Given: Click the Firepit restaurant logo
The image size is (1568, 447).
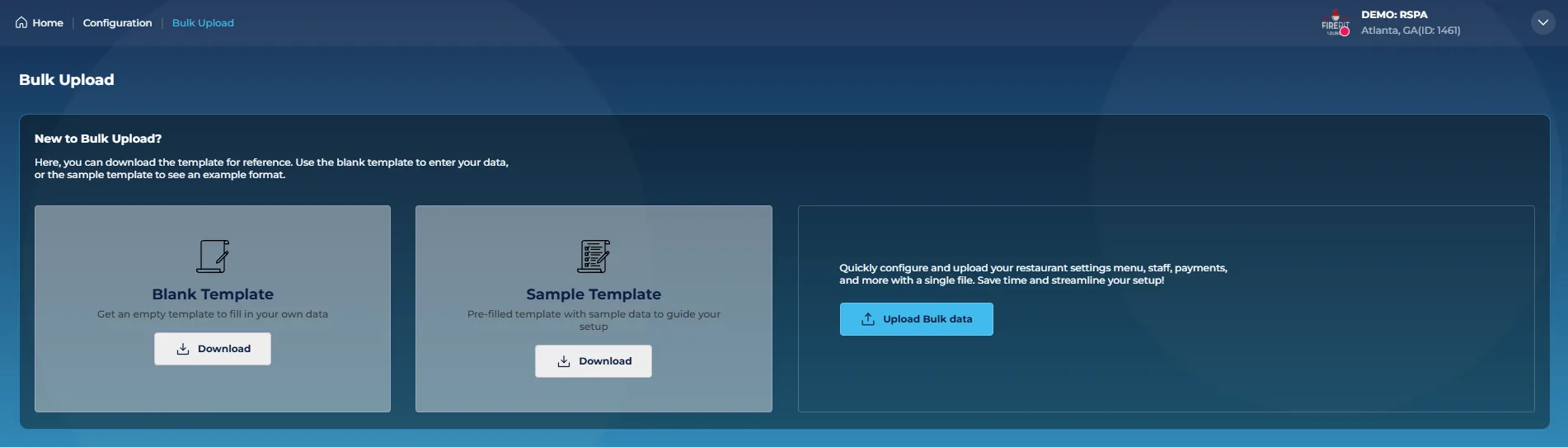Looking at the screenshot, I should tap(1336, 23).
